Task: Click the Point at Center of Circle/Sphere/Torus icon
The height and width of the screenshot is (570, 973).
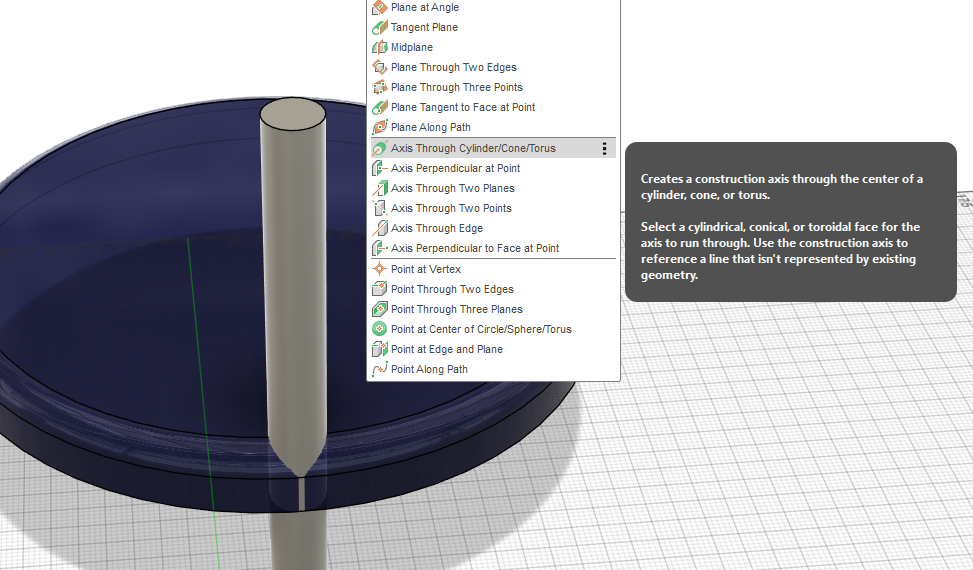Action: (x=379, y=329)
